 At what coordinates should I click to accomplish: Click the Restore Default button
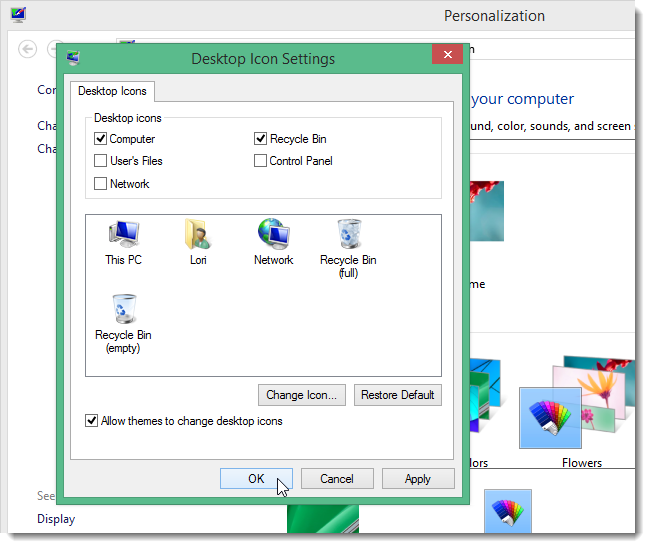398,395
